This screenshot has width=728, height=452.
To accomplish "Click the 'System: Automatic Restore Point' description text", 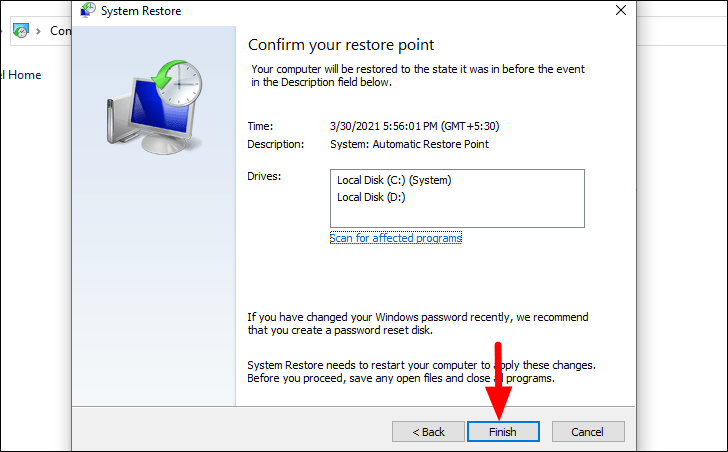I will click(x=409, y=144).
